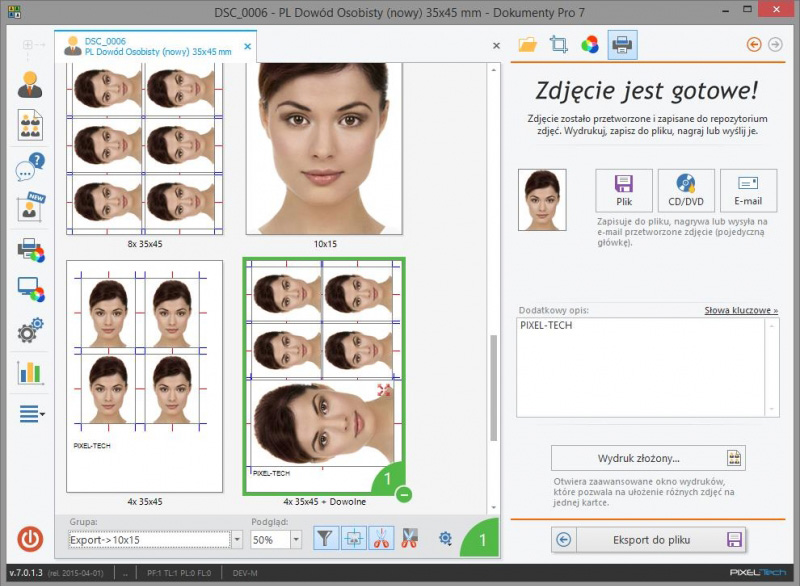Select the 4x 35x45 layout thumbnail

(144, 376)
